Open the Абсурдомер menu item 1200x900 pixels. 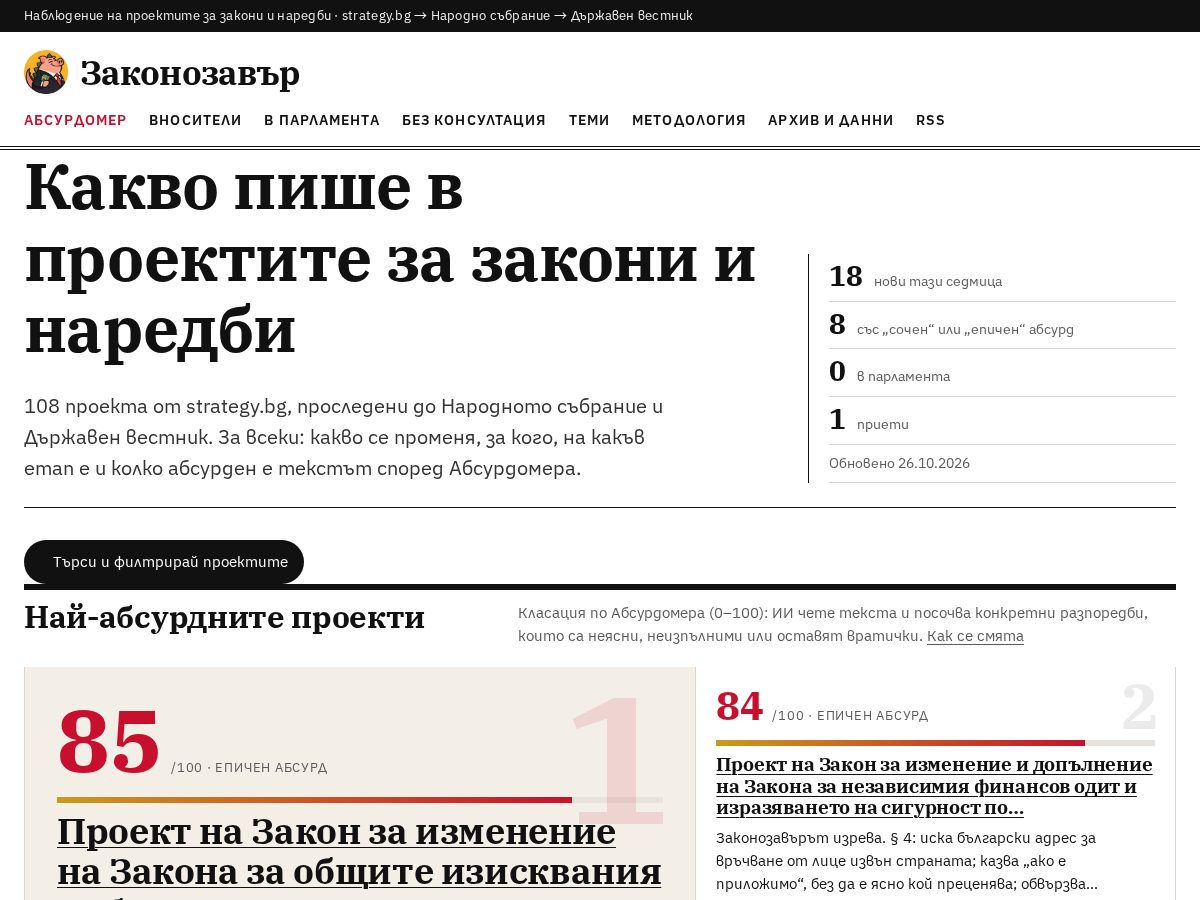point(75,120)
